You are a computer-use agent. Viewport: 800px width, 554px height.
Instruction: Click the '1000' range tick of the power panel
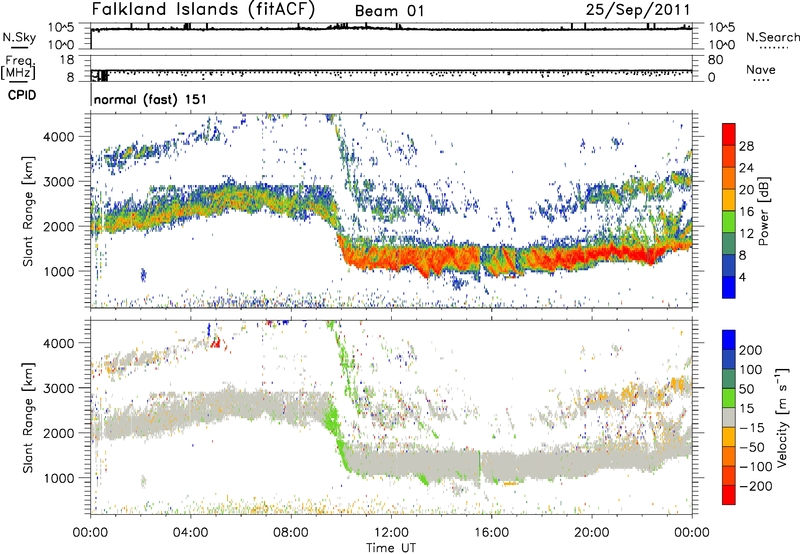coord(59,271)
